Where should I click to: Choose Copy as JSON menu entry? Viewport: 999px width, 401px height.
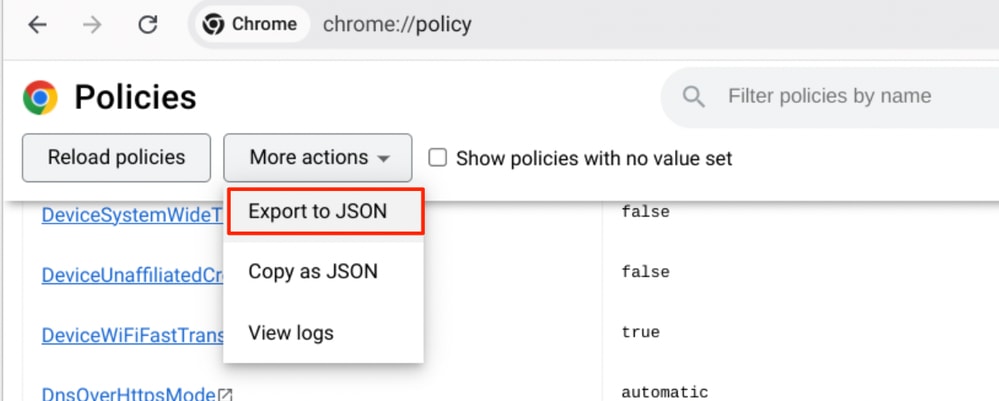[x=313, y=271]
